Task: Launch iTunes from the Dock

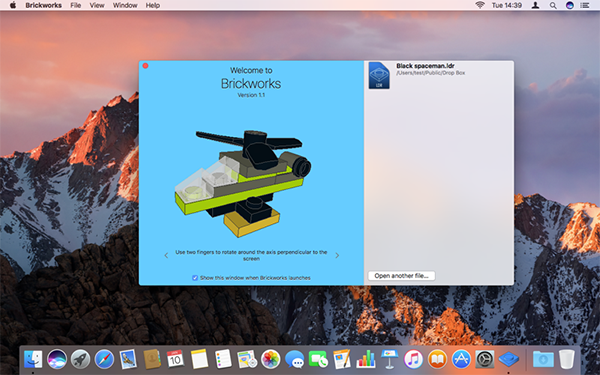Action: 413,359
